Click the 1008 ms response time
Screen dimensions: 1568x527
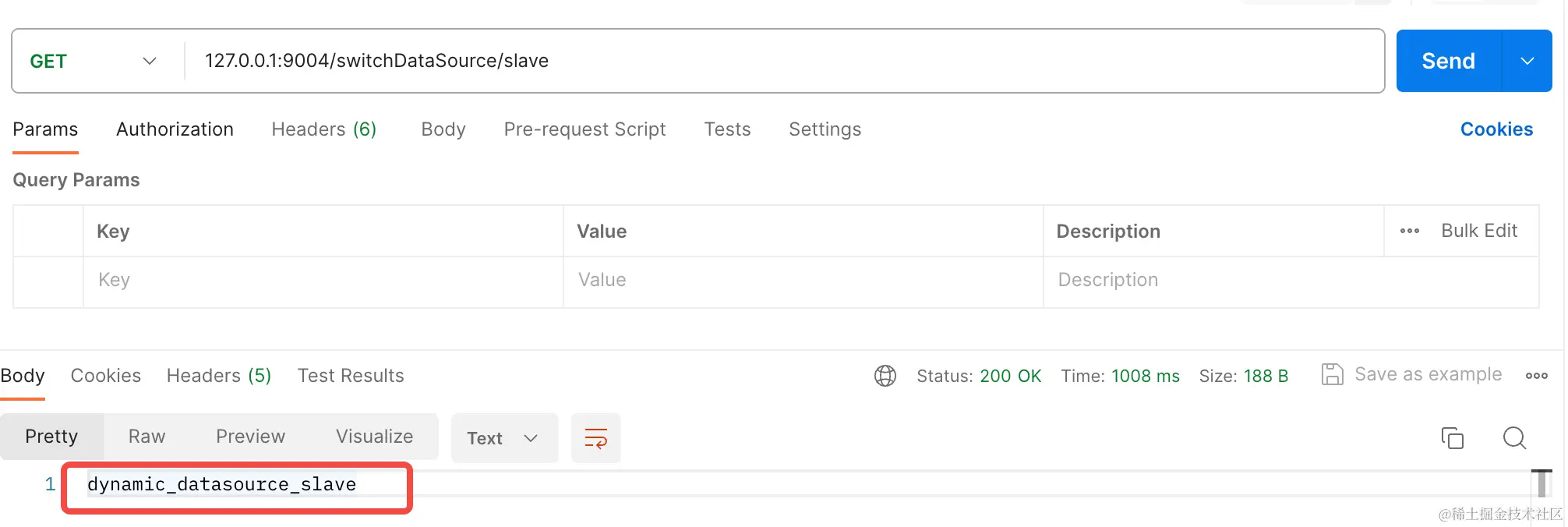point(1145,376)
